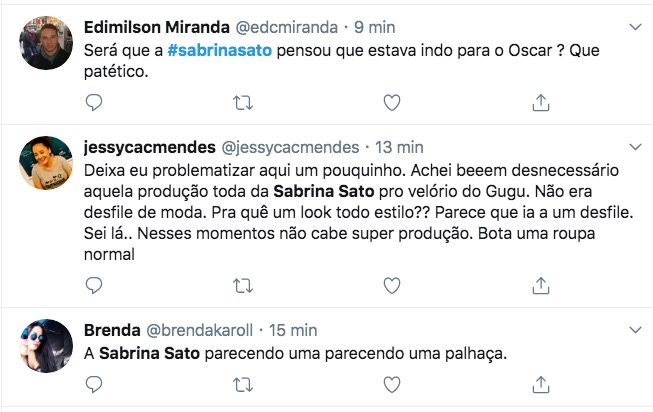The width and height of the screenshot is (653, 412).
Task: Like jessycacmendes' tweet about Sabrina Sato
Action: [x=392, y=286]
